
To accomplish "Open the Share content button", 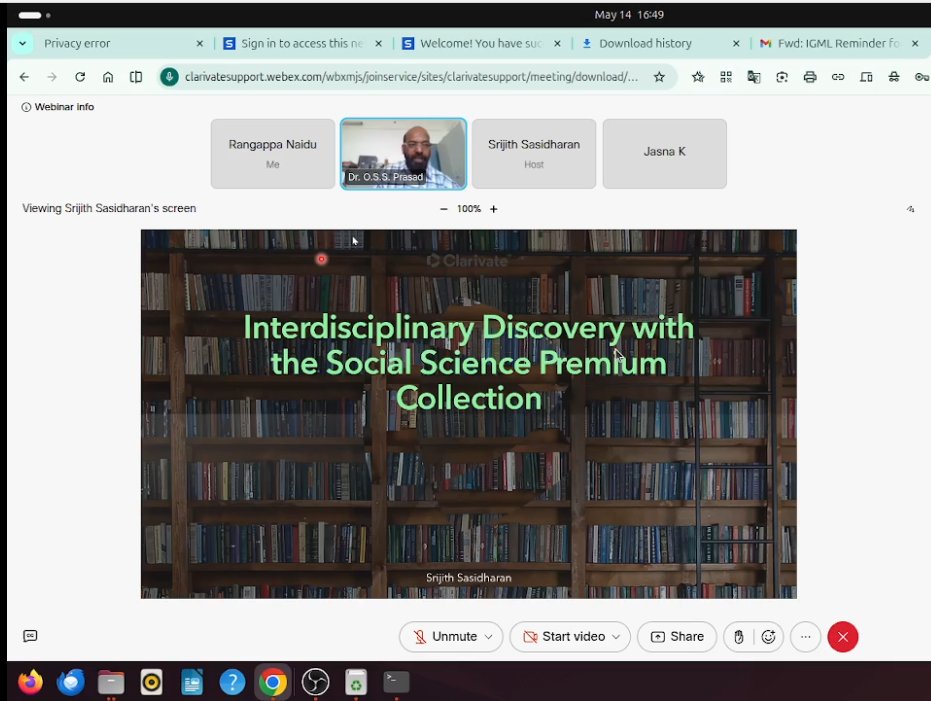I will 677,636.
